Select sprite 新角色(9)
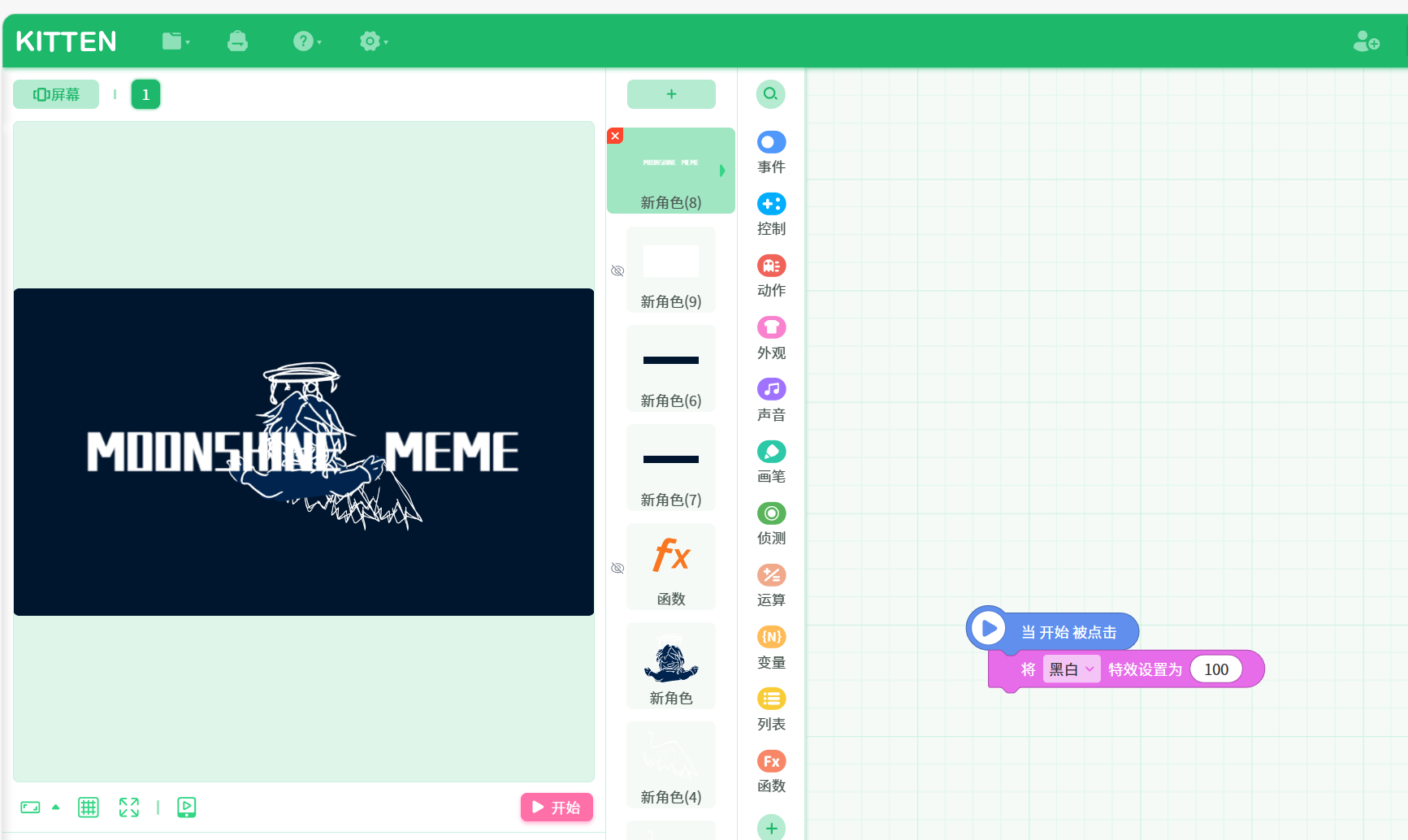 coord(671,270)
